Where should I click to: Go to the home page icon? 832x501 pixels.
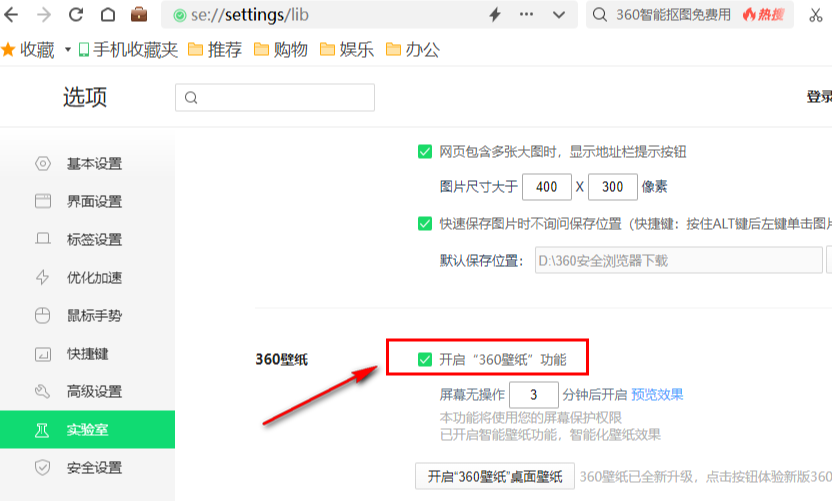108,15
